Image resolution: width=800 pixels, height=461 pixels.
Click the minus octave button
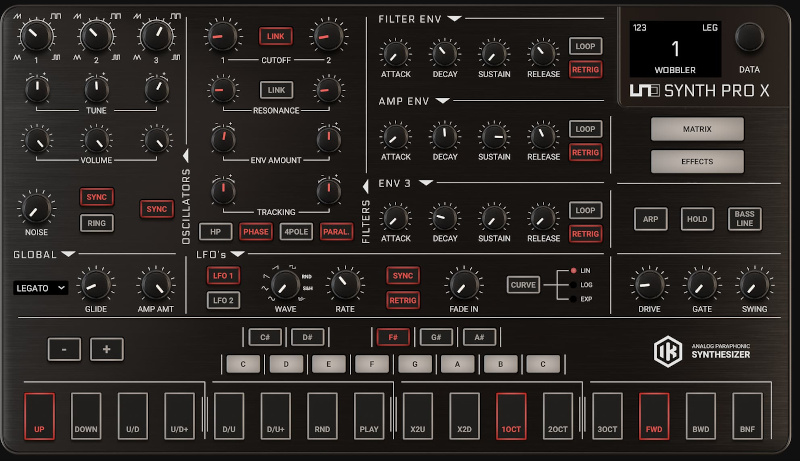click(64, 349)
